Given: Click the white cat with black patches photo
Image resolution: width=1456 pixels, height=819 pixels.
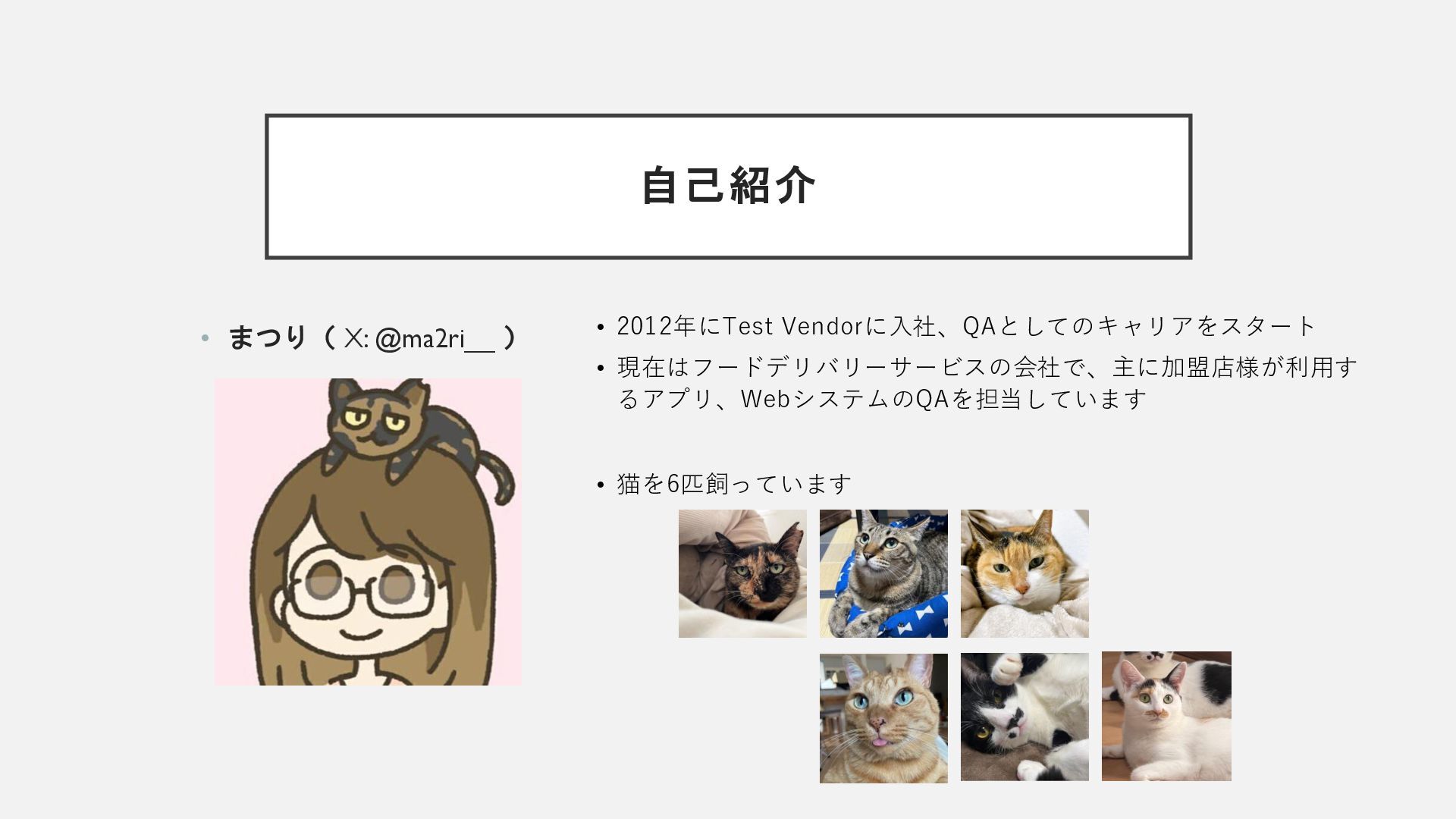Looking at the screenshot, I should tap(1166, 716).
